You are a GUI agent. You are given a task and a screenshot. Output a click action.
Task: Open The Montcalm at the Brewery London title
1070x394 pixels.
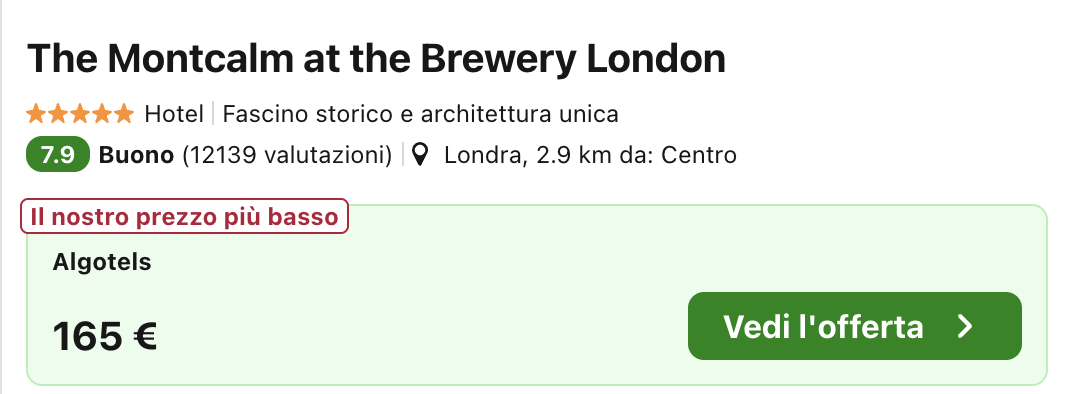376,59
